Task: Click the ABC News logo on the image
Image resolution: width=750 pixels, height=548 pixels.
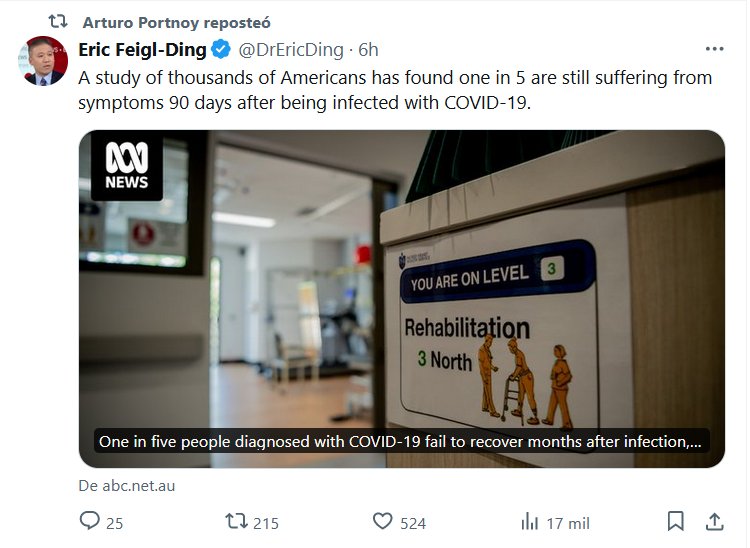Action: [x=127, y=166]
